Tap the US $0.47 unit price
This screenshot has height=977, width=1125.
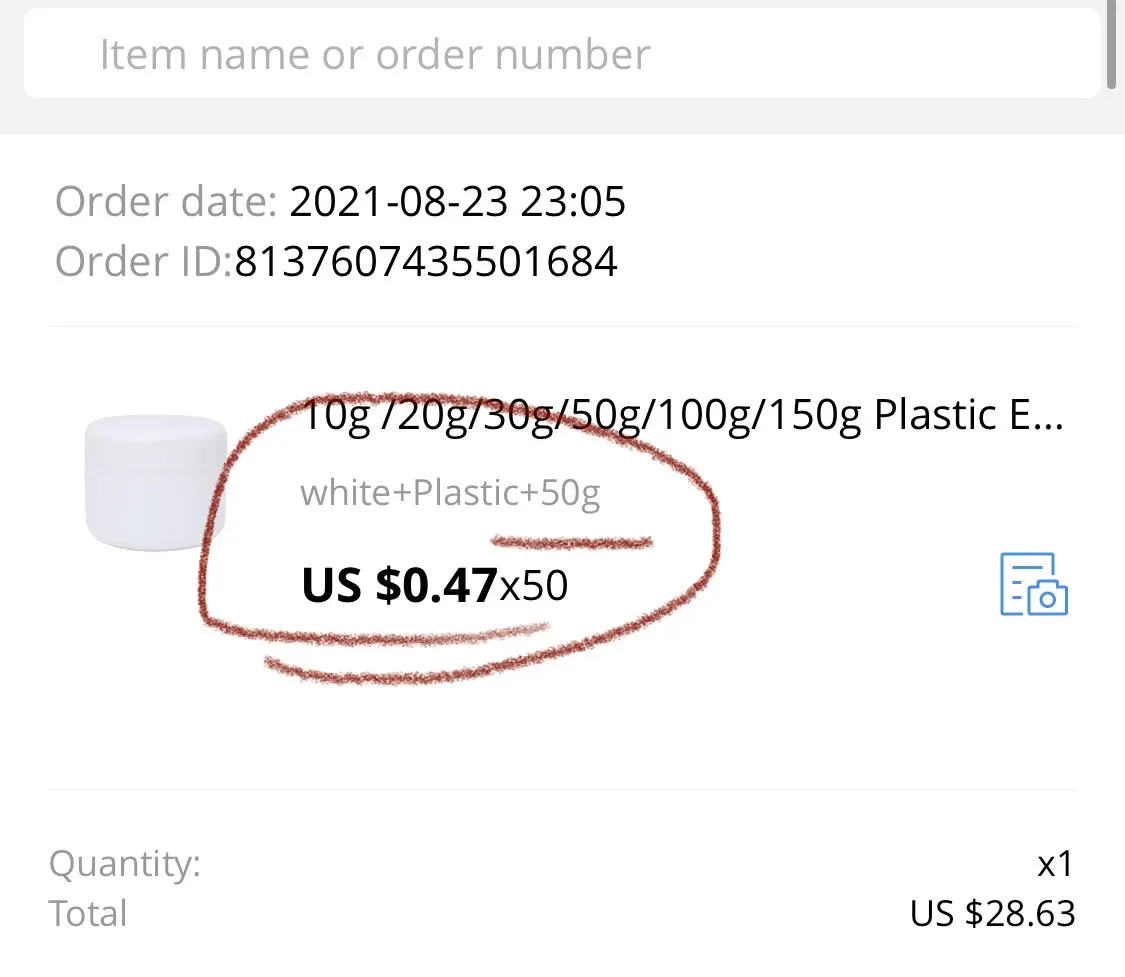point(399,586)
